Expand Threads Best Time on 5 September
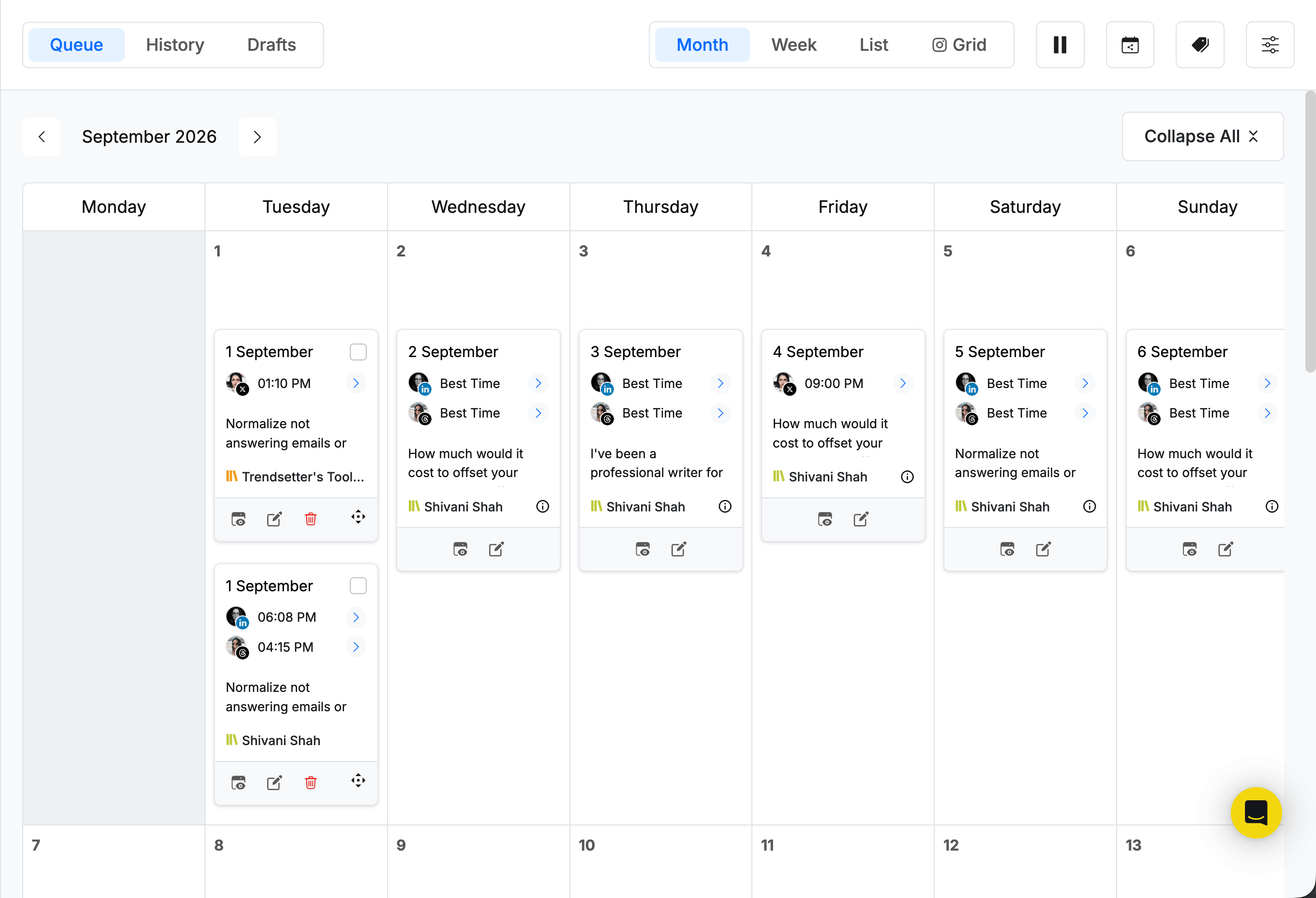Screen dimensions: 1316x898 click(1085, 413)
